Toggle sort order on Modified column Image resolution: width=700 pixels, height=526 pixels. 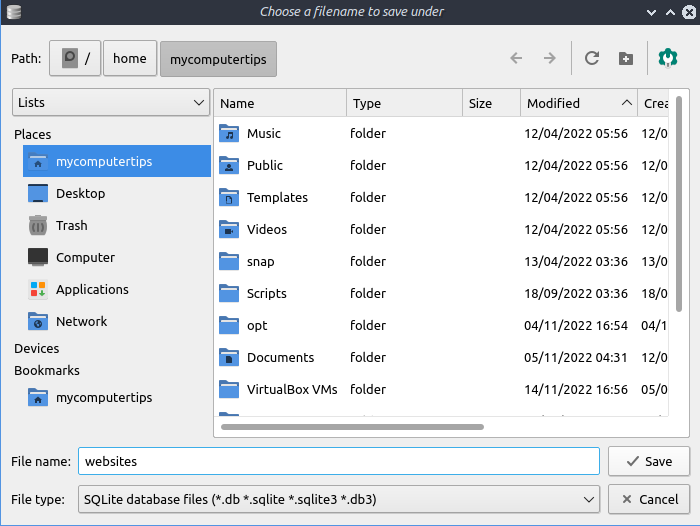click(579, 103)
